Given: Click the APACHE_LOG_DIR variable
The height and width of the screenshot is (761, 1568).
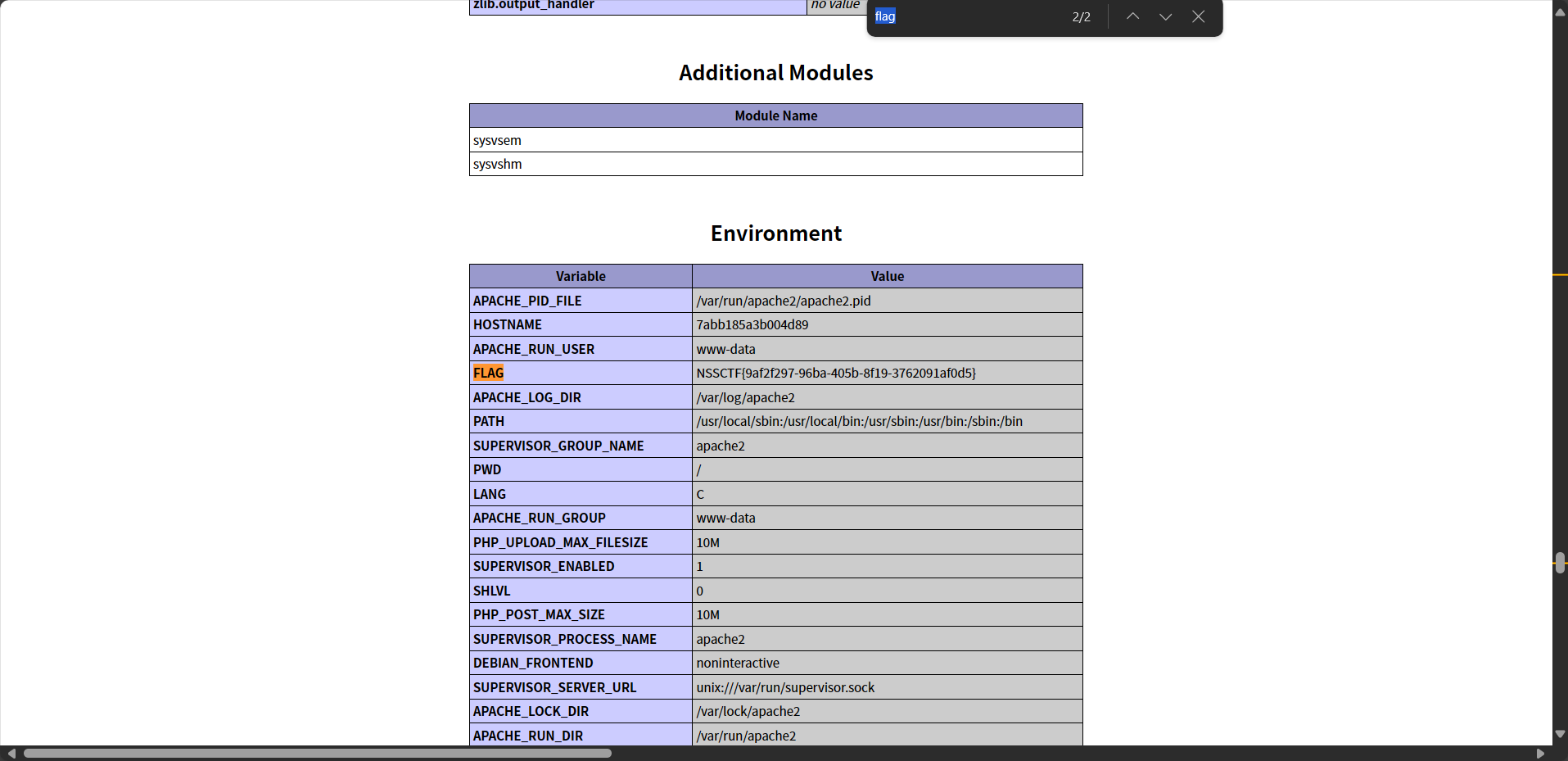Looking at the screenshot, I should click(527, 397).
